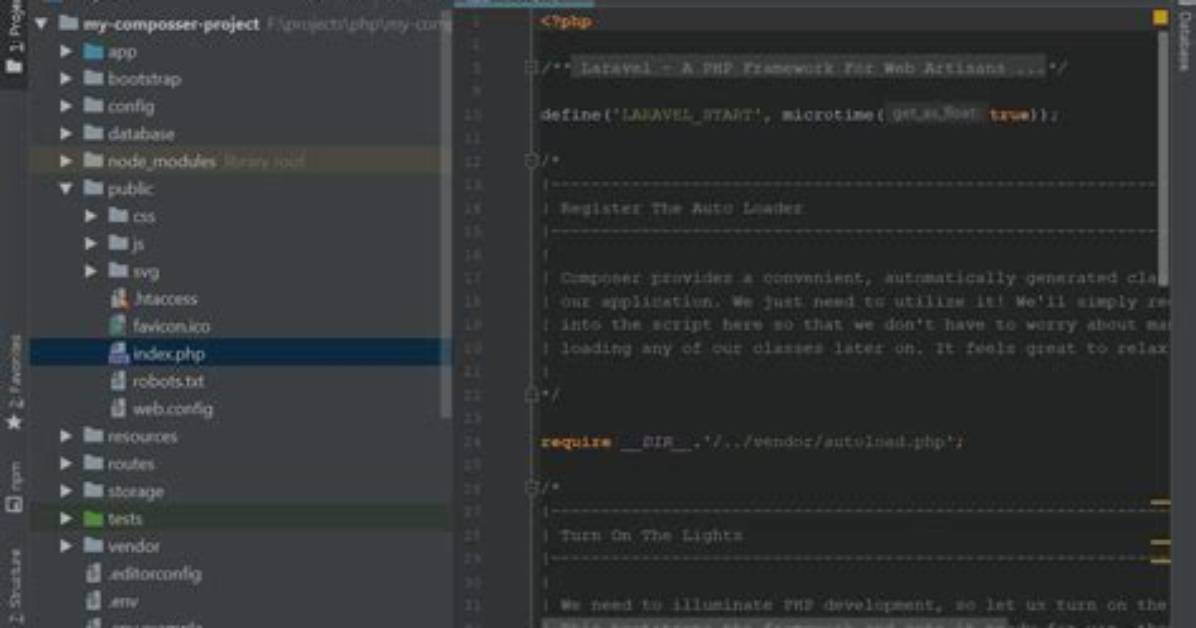Click the closing fold marker of autoloader comment
1196x628 pixels.
(532, 395)
